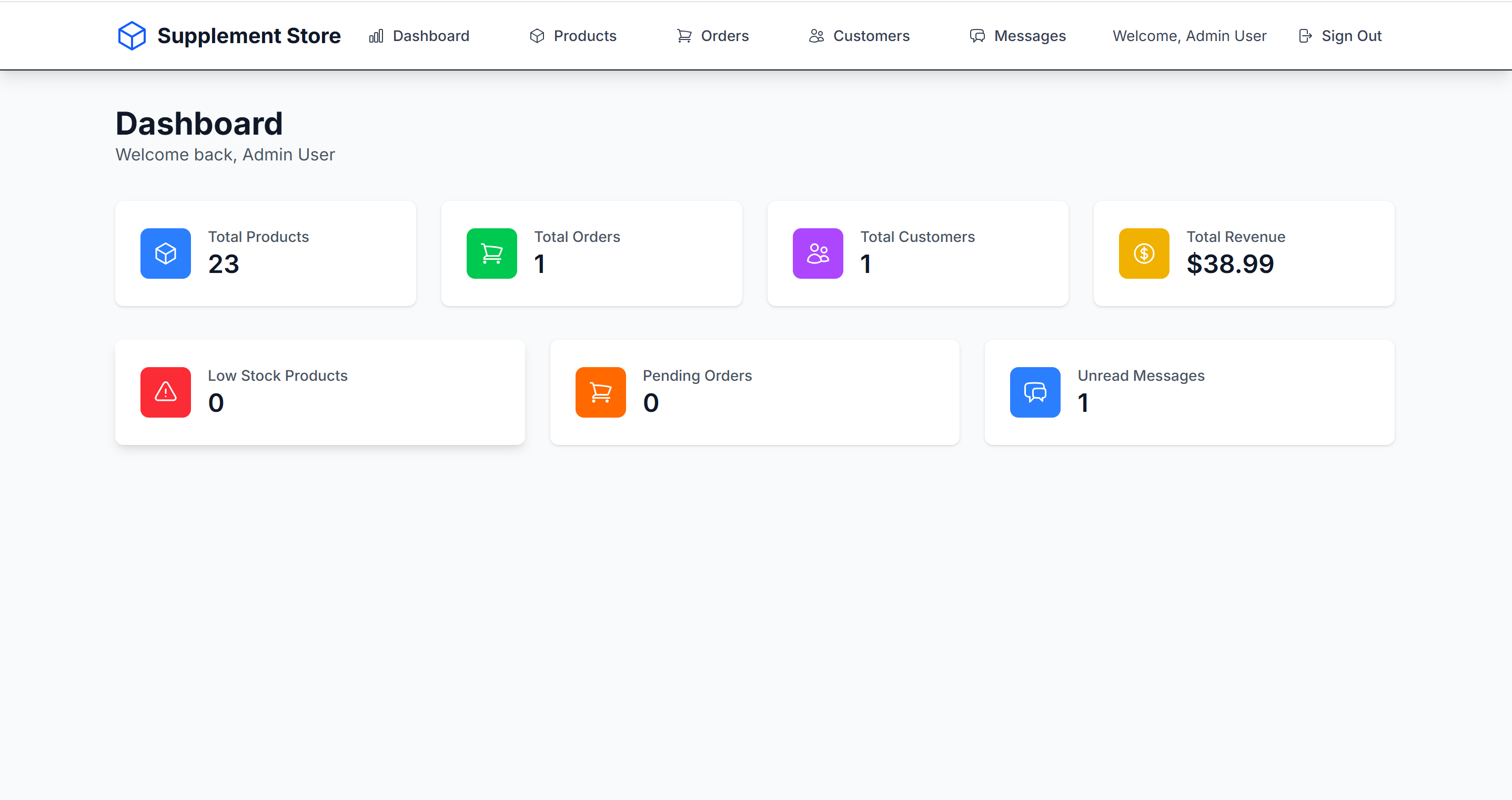1512x800 pixels.
Task: Click the green Total Orders cart icon
Action: [491, 254]
